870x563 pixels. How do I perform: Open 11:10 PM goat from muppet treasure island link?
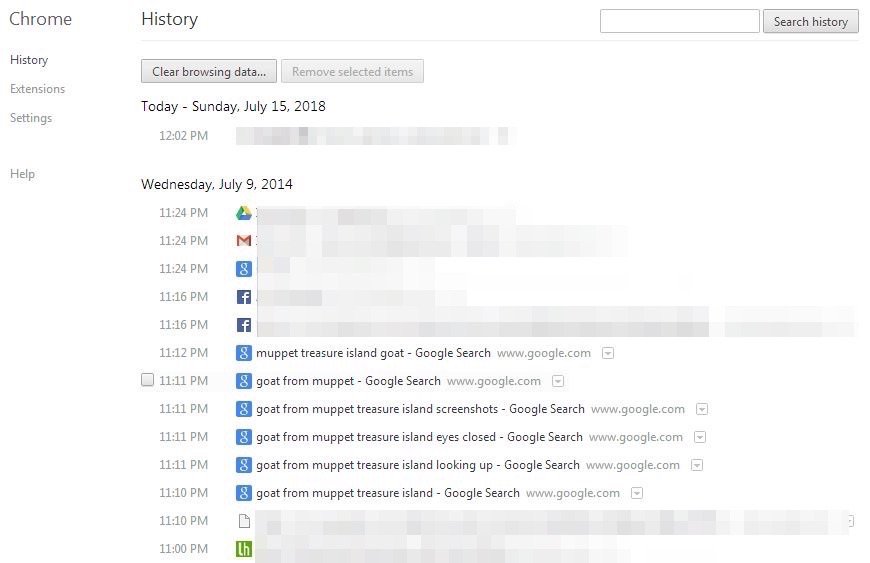(x=388, y=493)
